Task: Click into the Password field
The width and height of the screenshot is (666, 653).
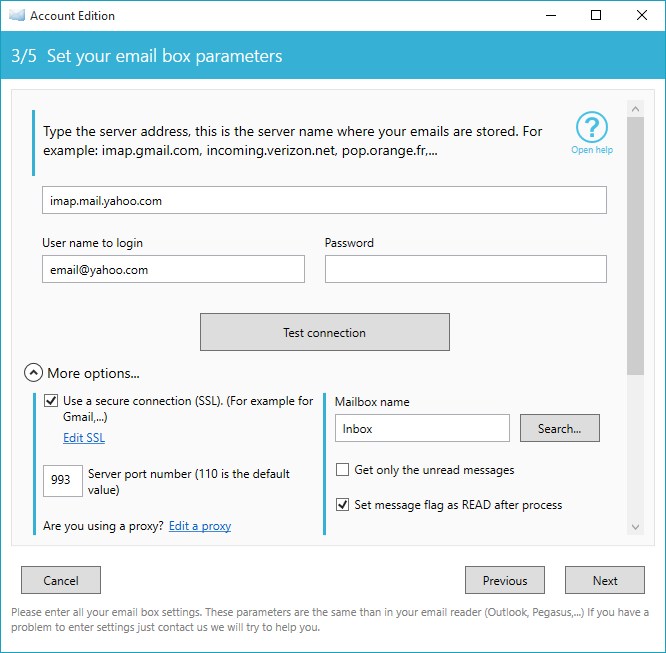Action: click(466, 269)
